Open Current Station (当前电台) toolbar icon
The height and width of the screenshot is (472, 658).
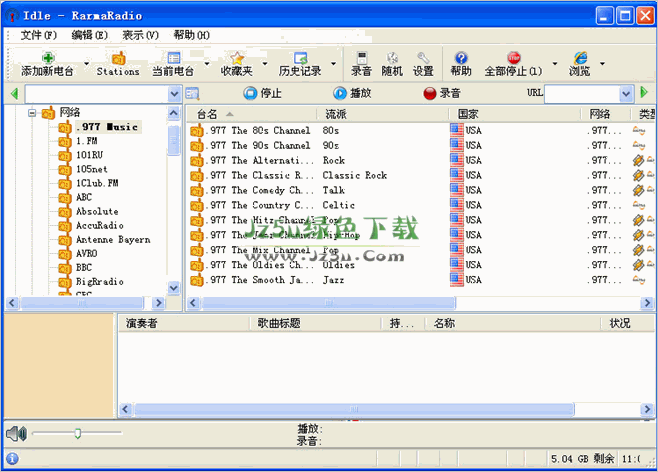(x=173, y=57)
